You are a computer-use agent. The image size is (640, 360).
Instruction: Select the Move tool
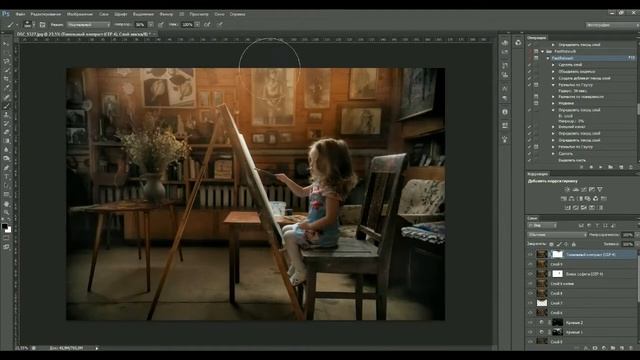tap(6, 44)
